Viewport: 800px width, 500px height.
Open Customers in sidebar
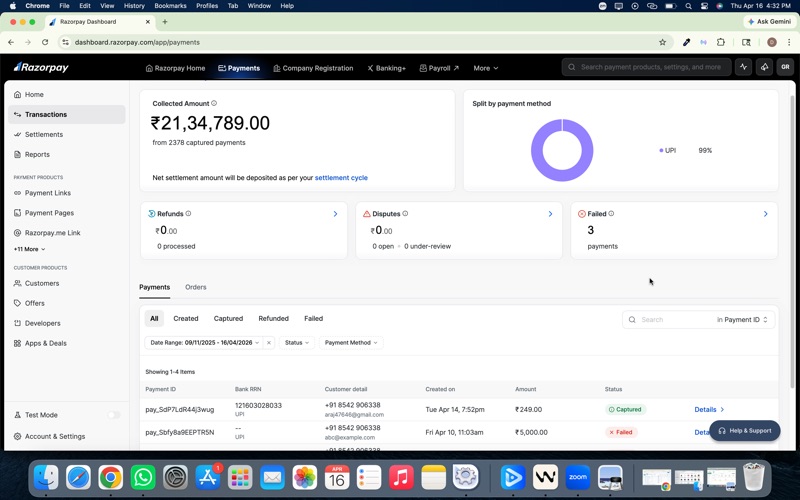click(x=42, y=283)
